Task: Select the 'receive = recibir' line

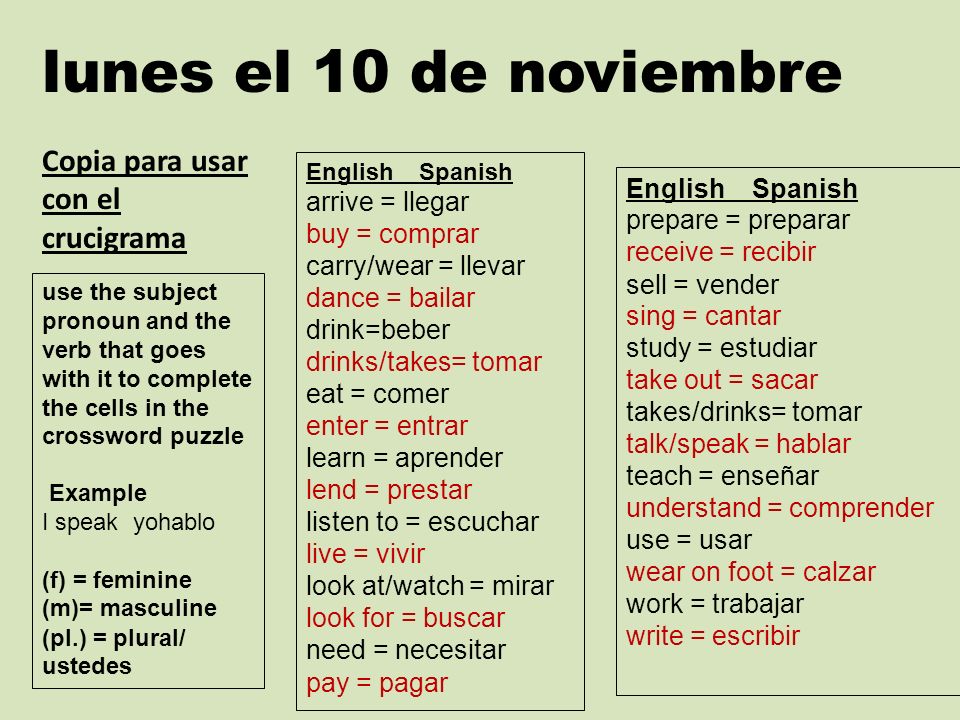Action: pos(721,252)
